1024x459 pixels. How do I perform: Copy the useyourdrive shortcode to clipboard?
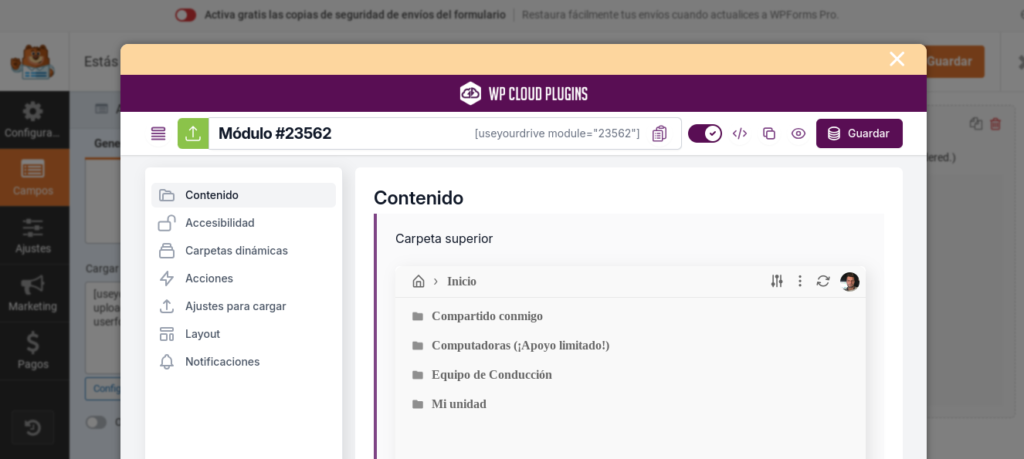pyautogui.click(x=660, y=134)
